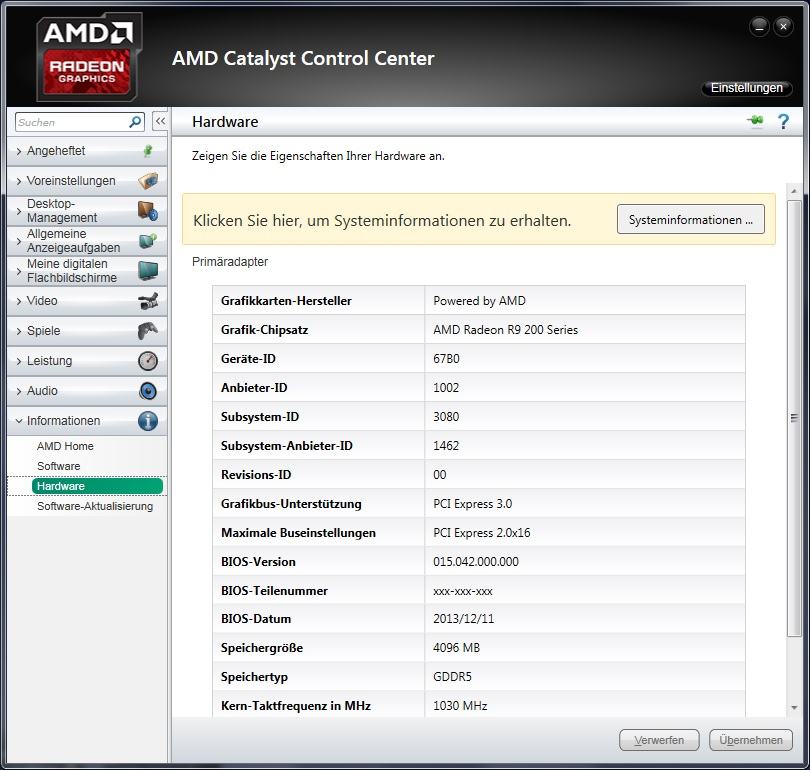Click the 'PCI Express 3.0' value
Viewport: 810px width, 770px height.
tap(472, 504)
